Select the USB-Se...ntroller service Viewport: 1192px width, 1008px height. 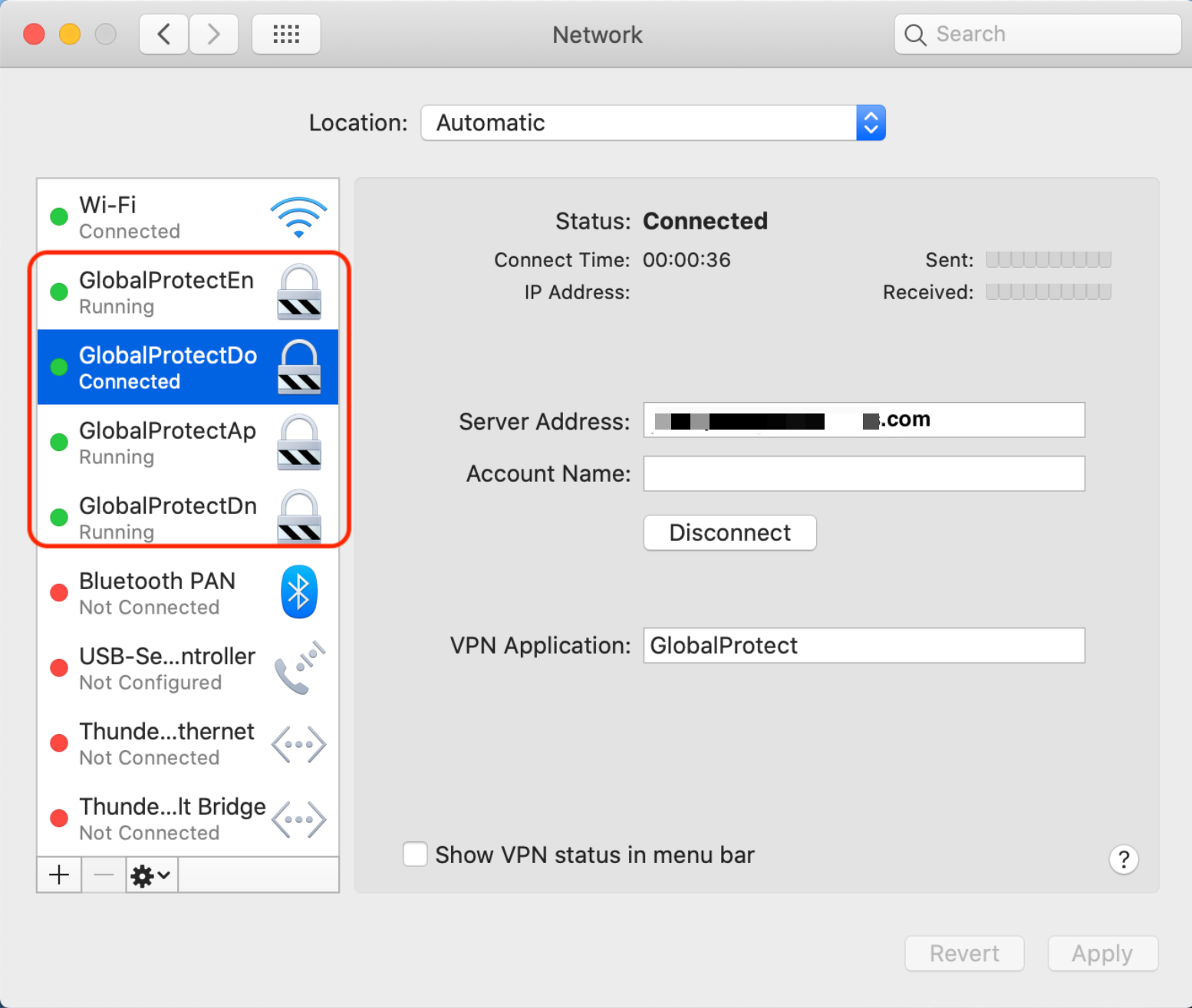(188, 668)
